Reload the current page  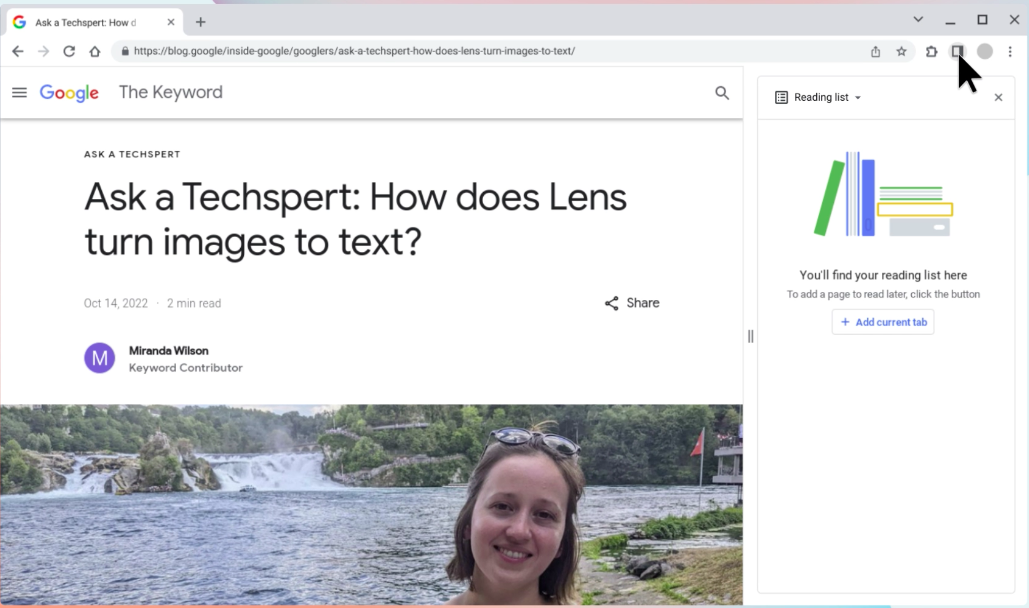[69, 51]
